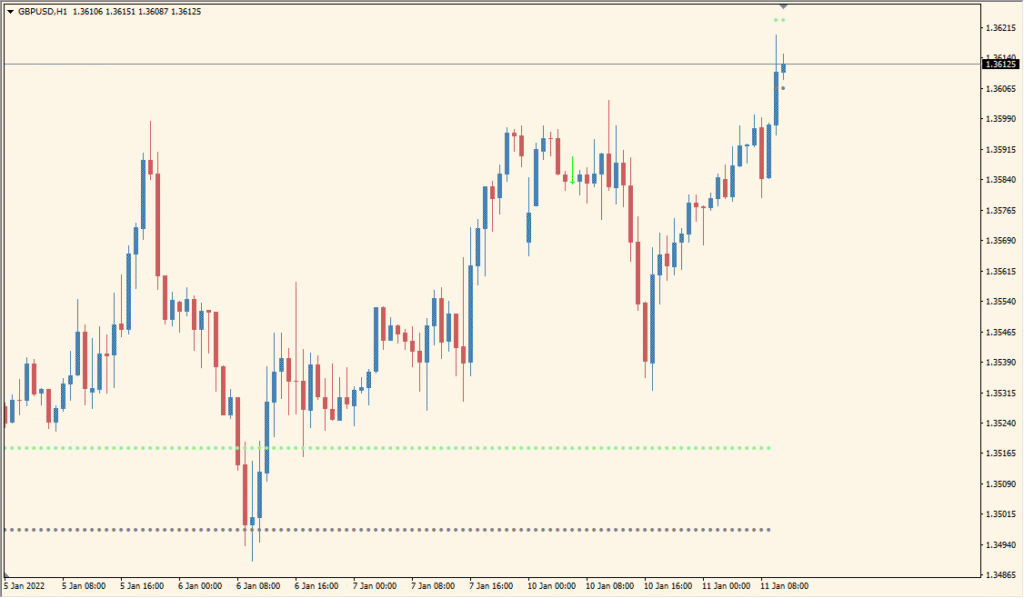
Task: Click time axis label 10 Jan 00:00
Action: [551, 586]
